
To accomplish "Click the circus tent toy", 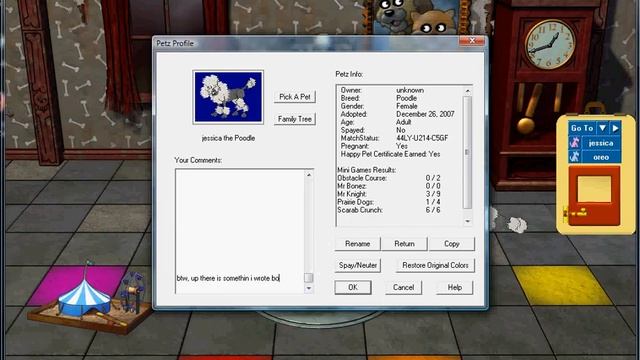I will coord(84,297).
